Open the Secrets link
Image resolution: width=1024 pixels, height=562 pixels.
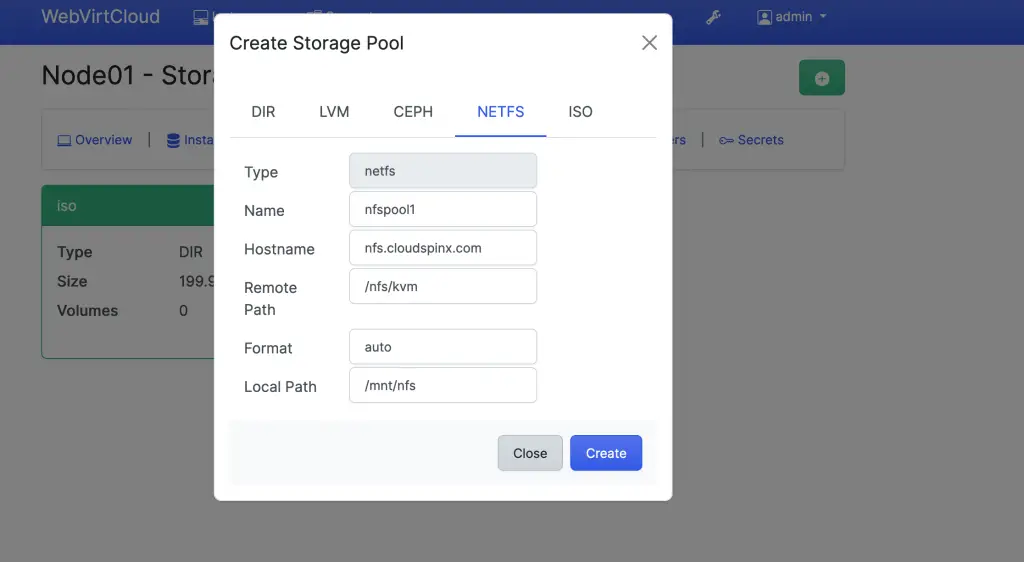(x=751, y=140)
